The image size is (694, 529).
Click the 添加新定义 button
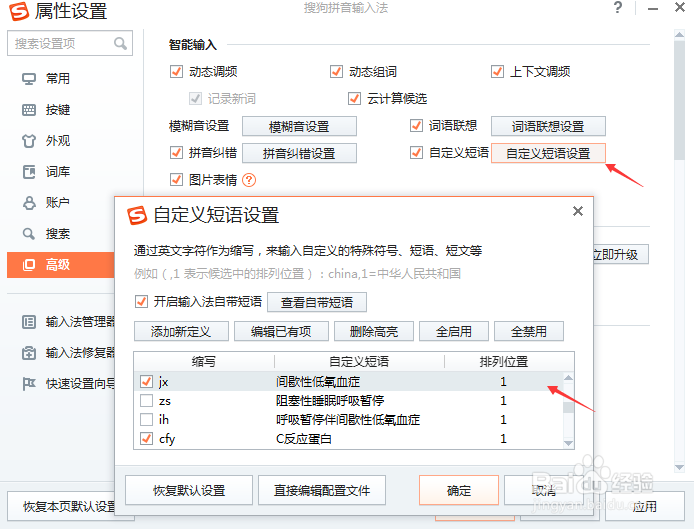[x=181, y=332]
